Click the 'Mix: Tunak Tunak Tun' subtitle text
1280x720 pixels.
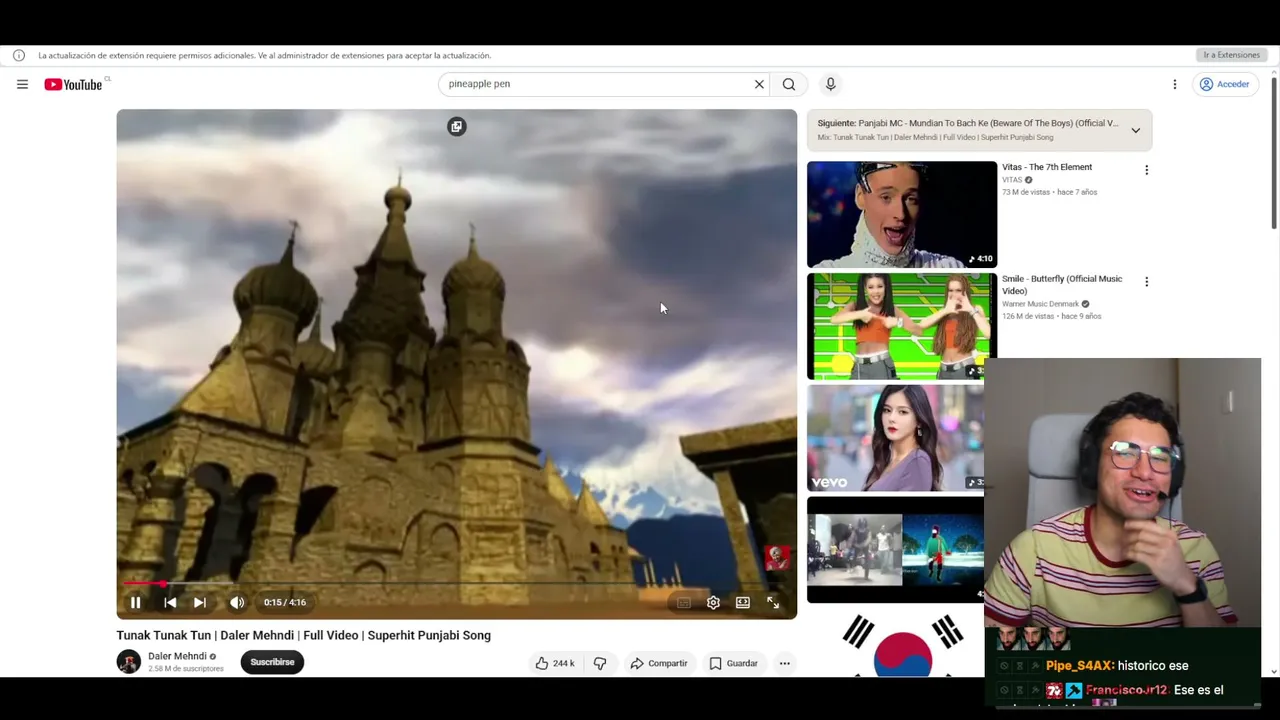coord(935,137)
